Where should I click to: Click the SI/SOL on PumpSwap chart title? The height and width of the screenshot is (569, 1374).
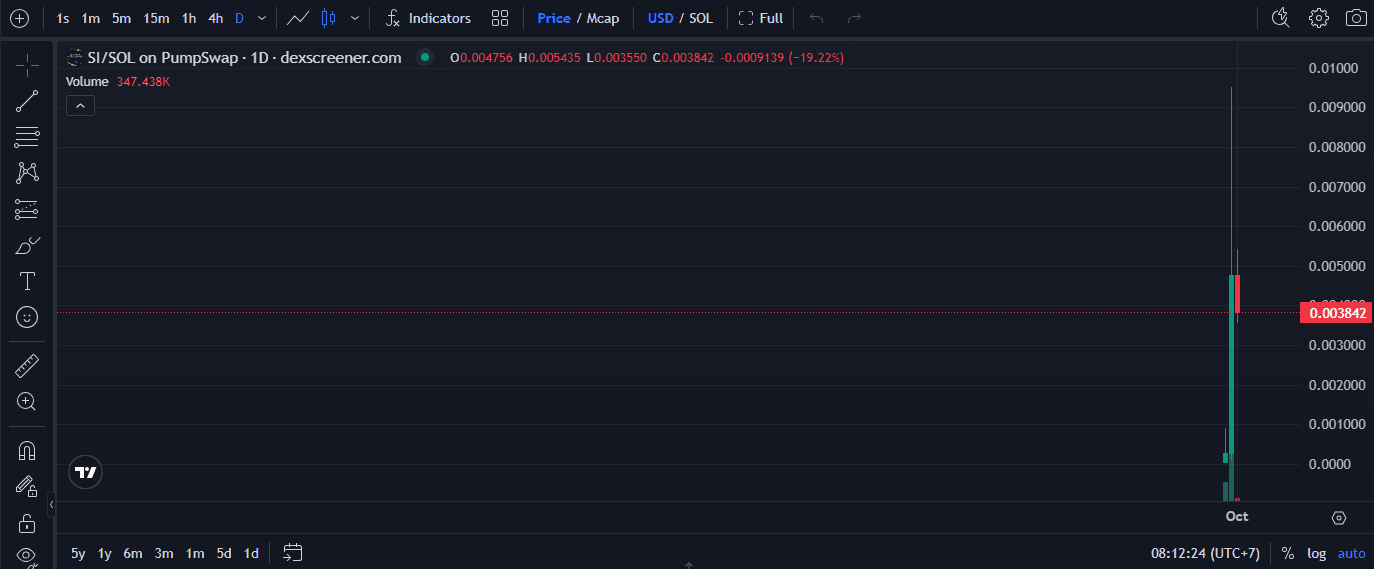[244, 58]
